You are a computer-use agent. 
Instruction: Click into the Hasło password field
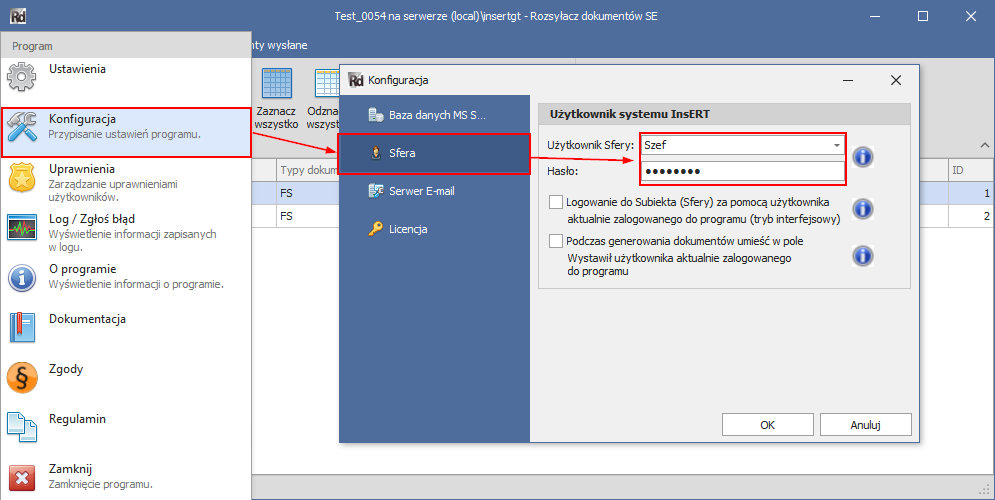[742, 171]
